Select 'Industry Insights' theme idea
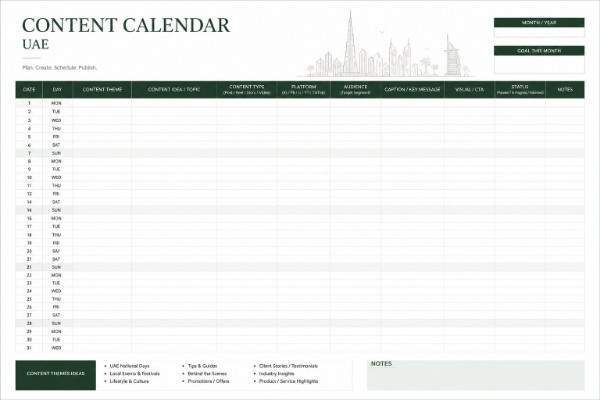The height and width of the screenshot is (400, 600). point(277,374)
